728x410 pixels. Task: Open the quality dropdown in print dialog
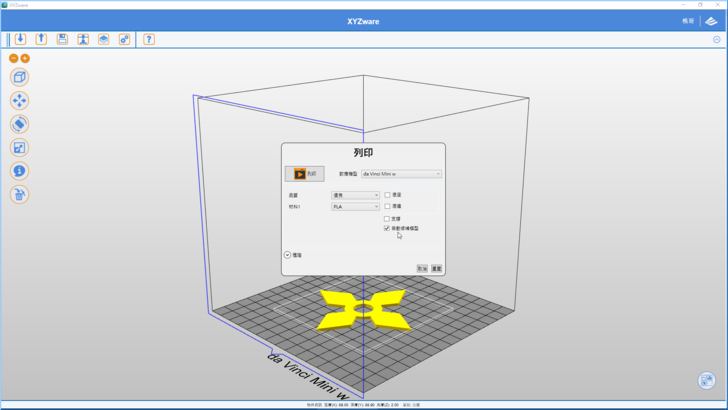tap(355, 195)
